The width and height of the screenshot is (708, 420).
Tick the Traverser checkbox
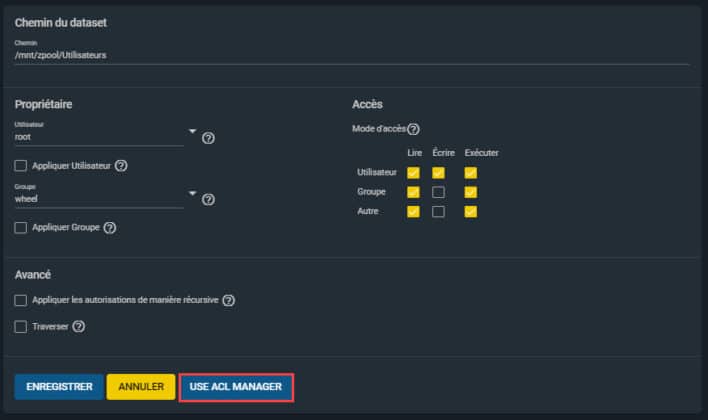coord(21,326)
